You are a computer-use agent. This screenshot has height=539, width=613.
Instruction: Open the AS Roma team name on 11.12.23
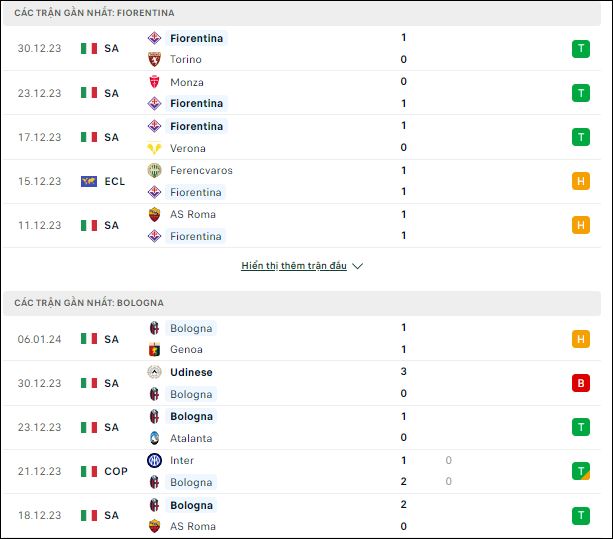pyautogui.click(x=193, y=214)
